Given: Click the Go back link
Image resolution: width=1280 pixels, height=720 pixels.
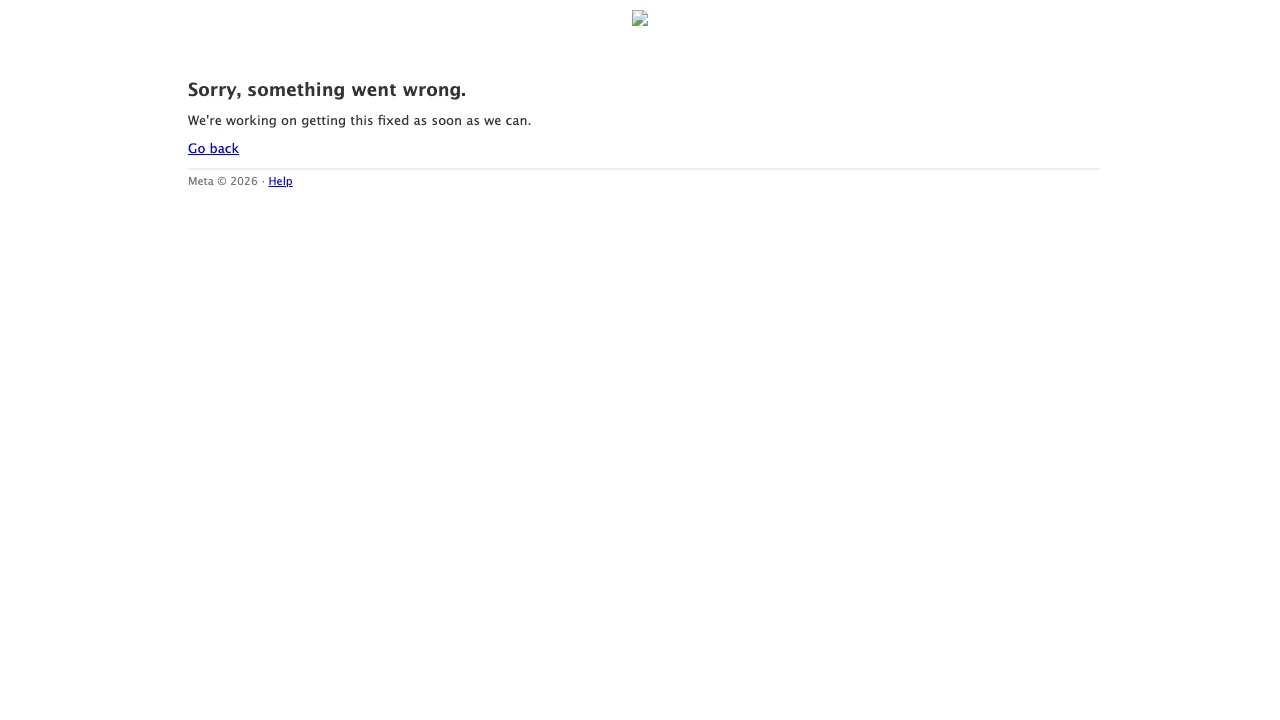Looking at the screenshot, I should pos(213,149).
